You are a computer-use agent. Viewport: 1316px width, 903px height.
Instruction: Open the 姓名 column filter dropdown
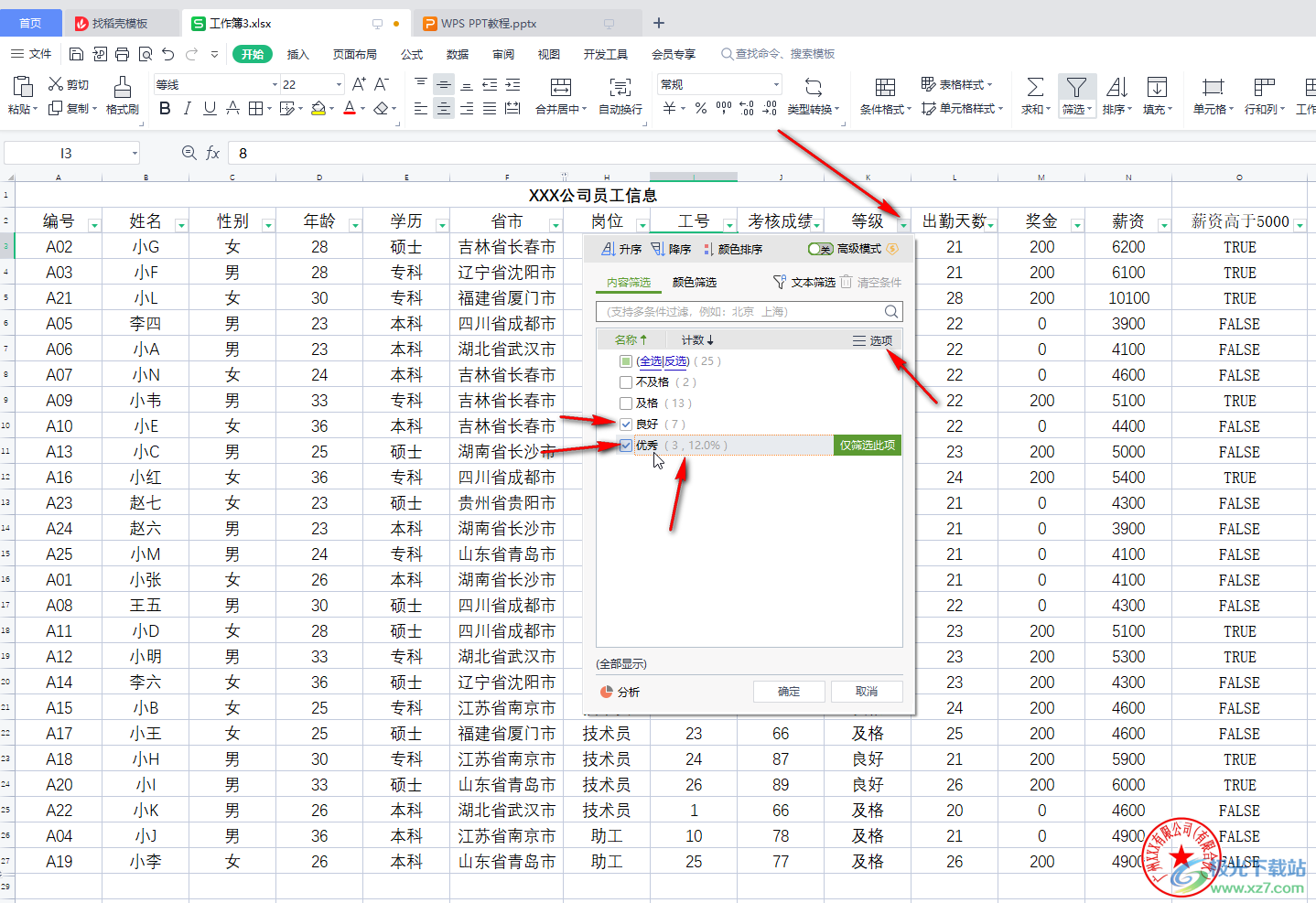point(181,225)
